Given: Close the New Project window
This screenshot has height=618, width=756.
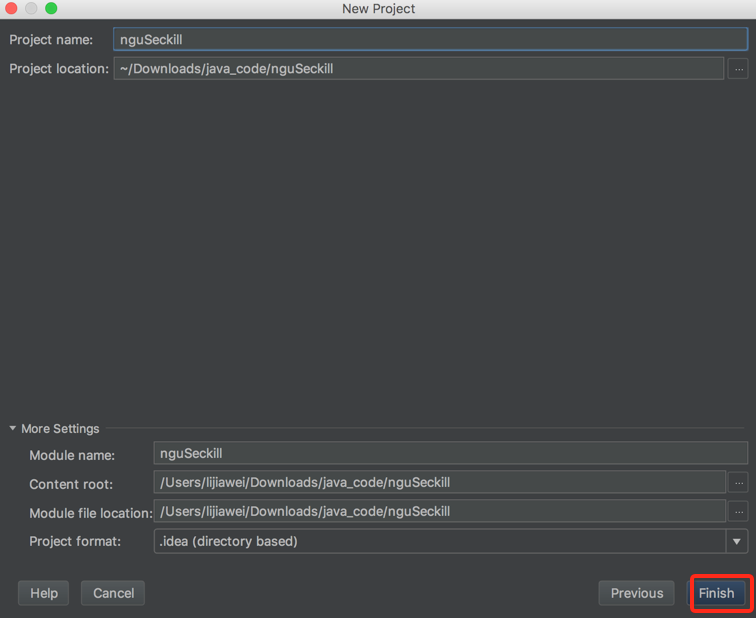Looking at the screenshot, I should [x=12, y=8].
